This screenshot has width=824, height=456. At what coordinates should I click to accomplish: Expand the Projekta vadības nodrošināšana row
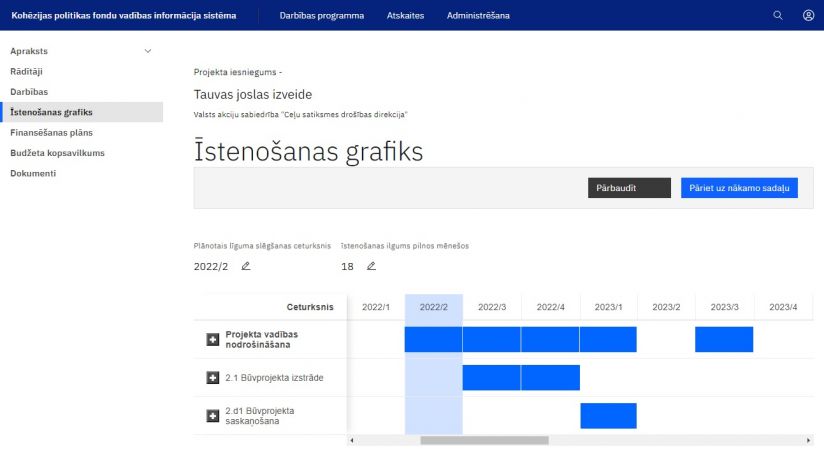click(x=212, y=340)
